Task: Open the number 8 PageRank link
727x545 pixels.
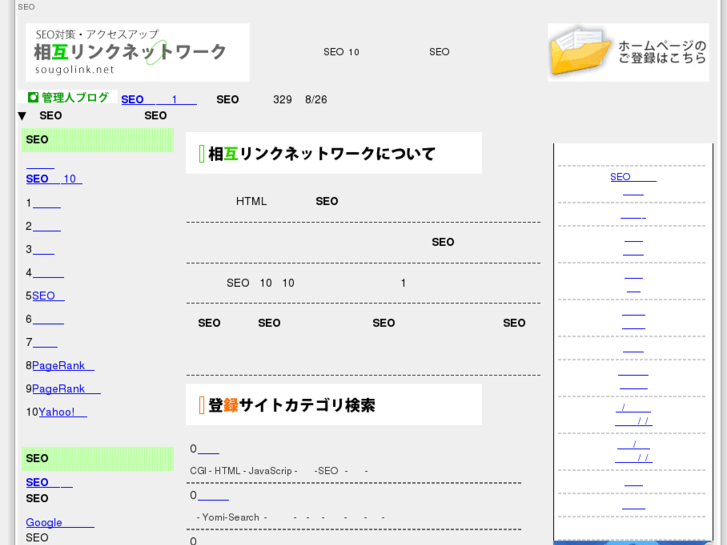Action: click(x=62, y=366)
